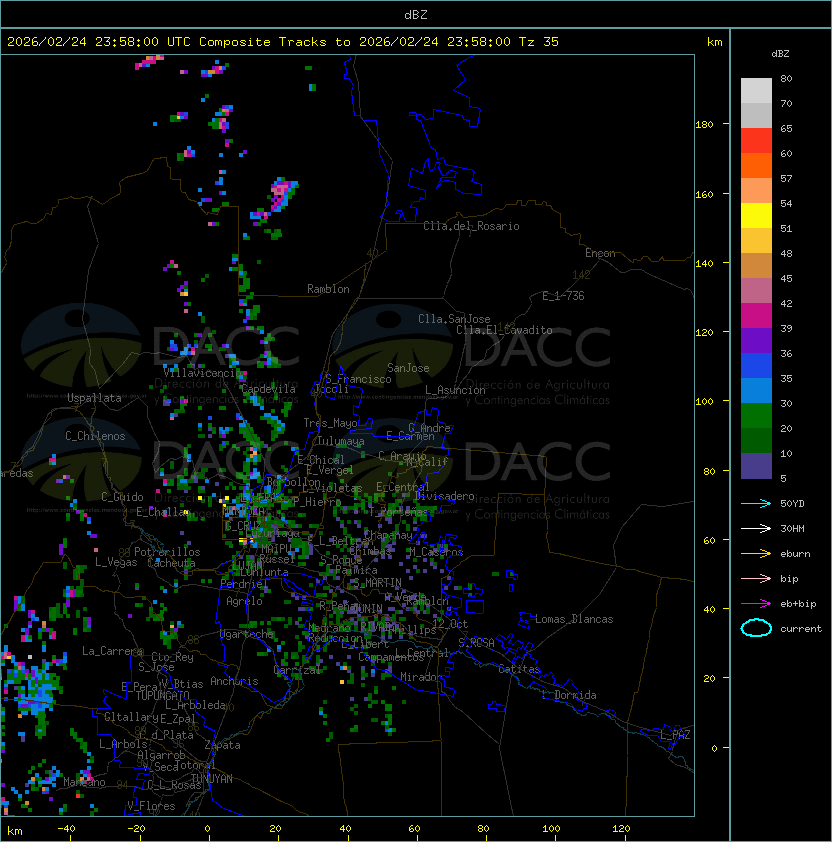This screenshot has height=842, width=832.
Task: Click the 'dBZ' title at top
Action: 416,14
